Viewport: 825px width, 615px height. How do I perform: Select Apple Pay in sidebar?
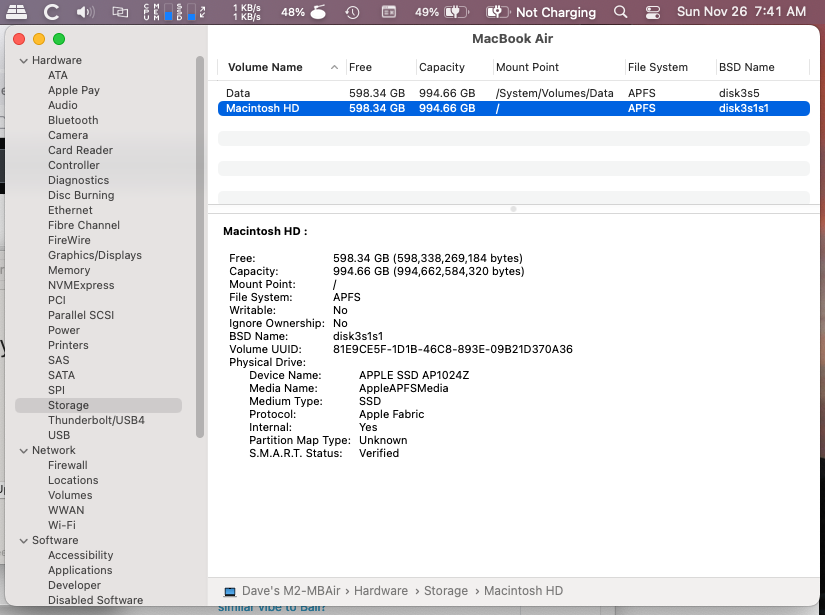(74, 90)
